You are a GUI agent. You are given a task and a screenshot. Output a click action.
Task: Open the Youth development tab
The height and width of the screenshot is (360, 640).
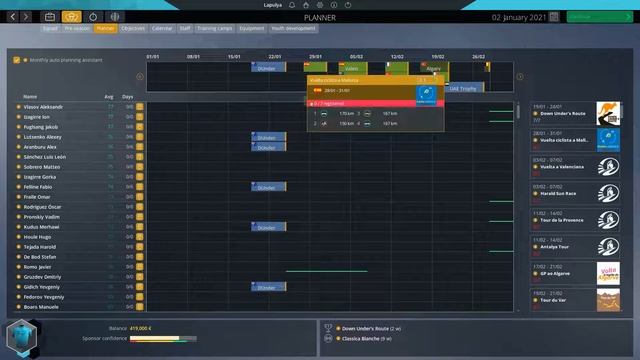[293, 29]
